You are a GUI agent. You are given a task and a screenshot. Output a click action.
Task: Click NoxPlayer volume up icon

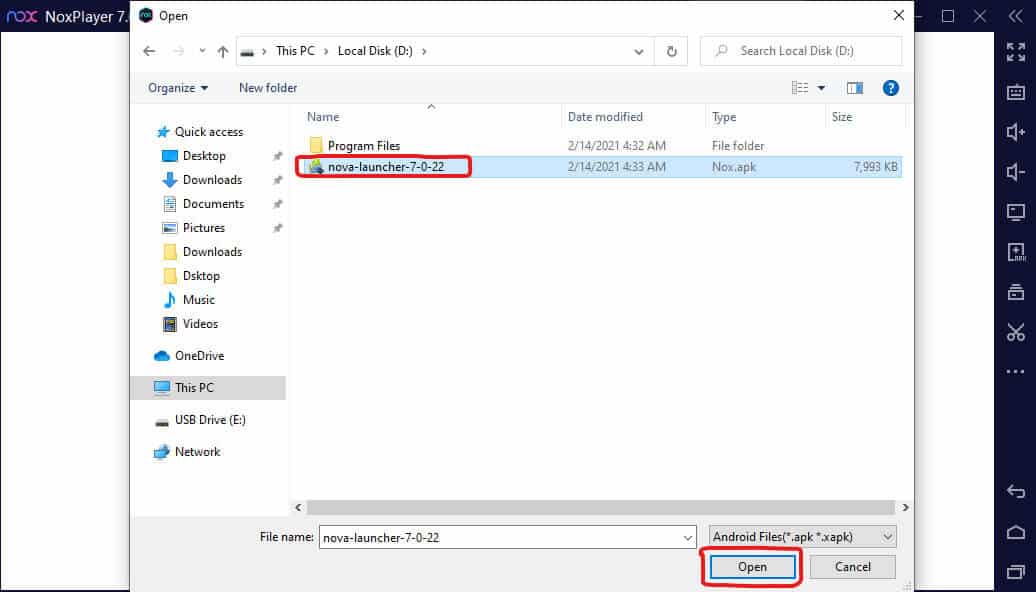pos(1016,132)
